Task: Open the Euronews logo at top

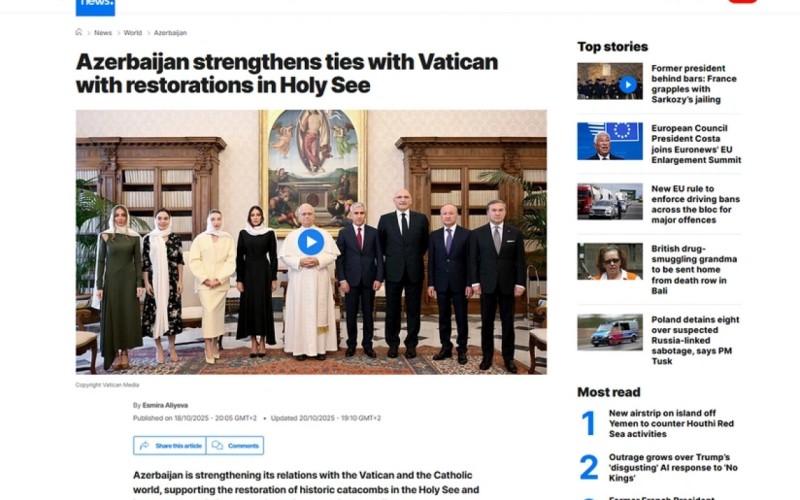Action: click(x=95, y=7)
